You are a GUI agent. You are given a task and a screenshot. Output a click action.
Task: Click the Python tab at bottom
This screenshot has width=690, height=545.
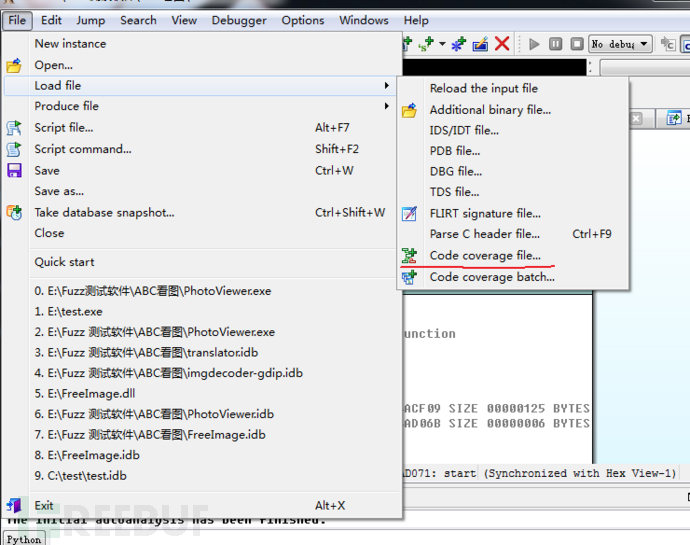click(x=24, y=539)
